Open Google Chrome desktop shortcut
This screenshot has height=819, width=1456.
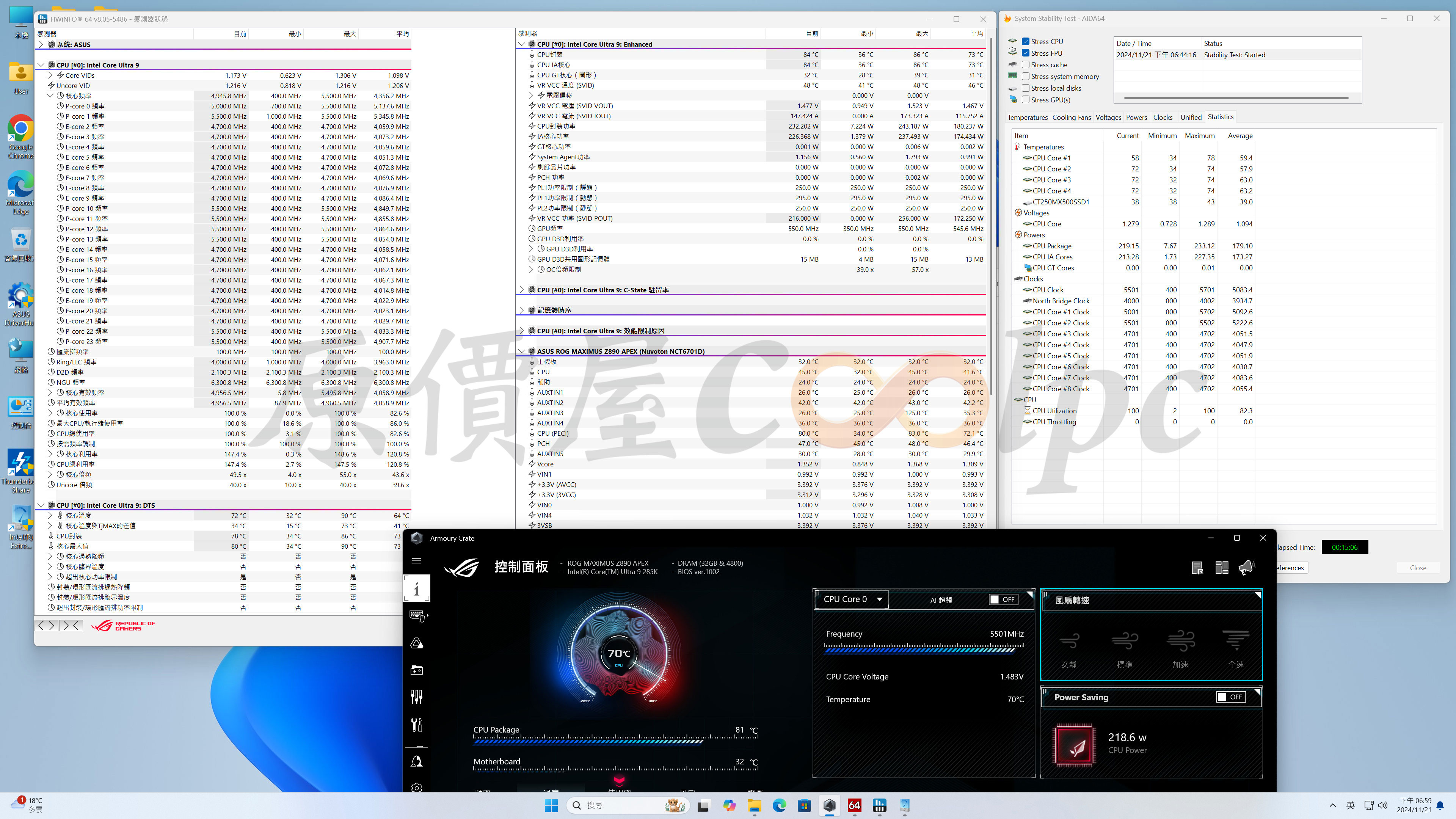pos(21,137)
